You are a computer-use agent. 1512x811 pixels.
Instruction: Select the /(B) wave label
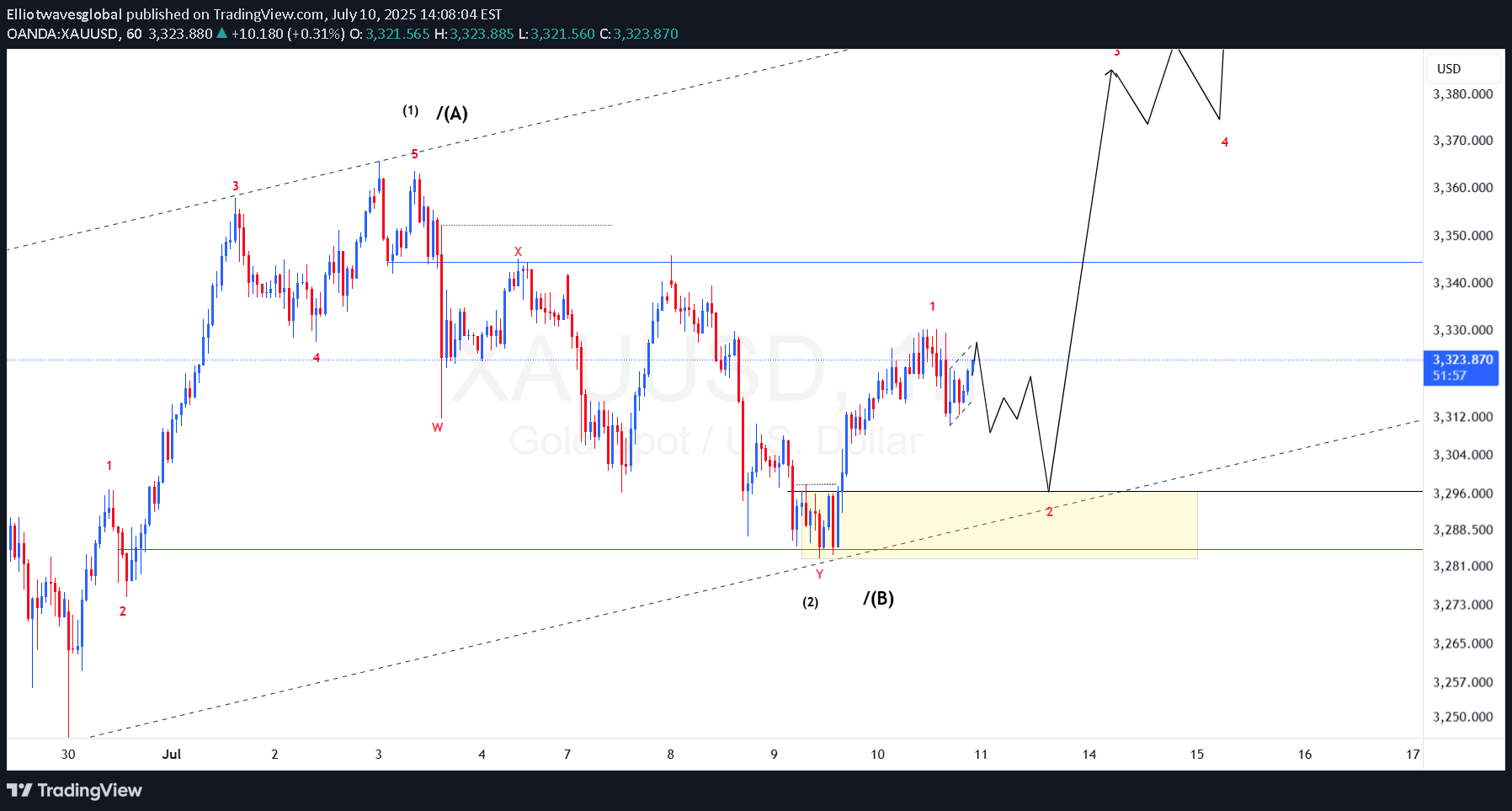[x=878, y=599]
